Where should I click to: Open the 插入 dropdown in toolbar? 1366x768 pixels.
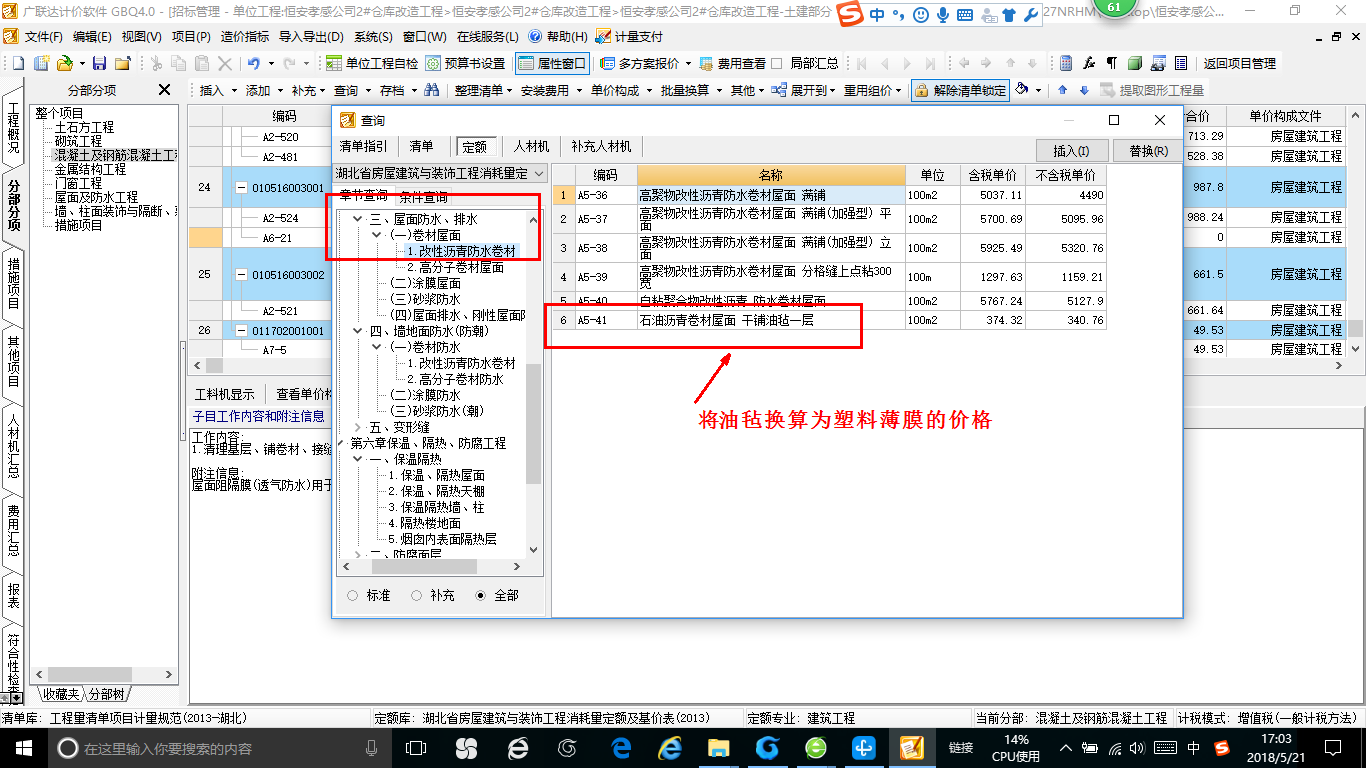(217, 90)
